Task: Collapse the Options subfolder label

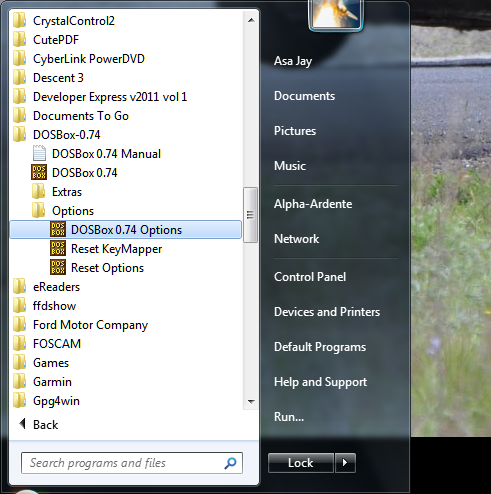Action: [x=73, y=211]
